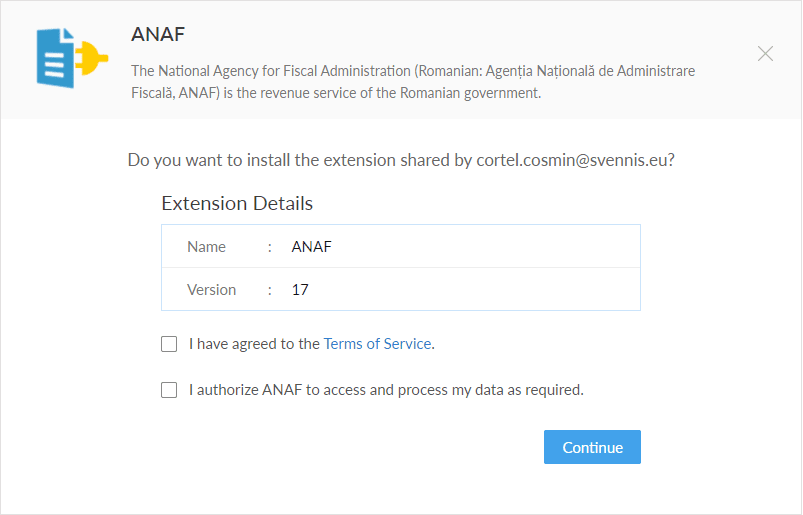Click the ANAF extension document-plug icon
This screenshot has height=515, width=803.
point(72,58)
